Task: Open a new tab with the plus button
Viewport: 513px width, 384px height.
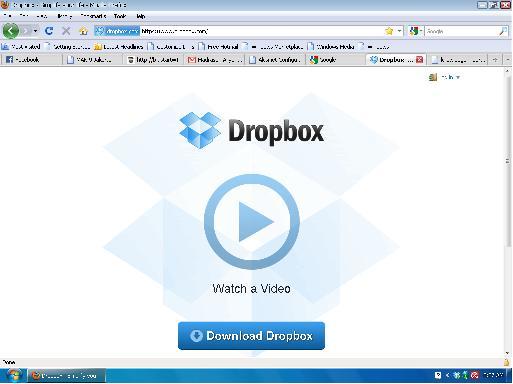Action: [495, 60]
